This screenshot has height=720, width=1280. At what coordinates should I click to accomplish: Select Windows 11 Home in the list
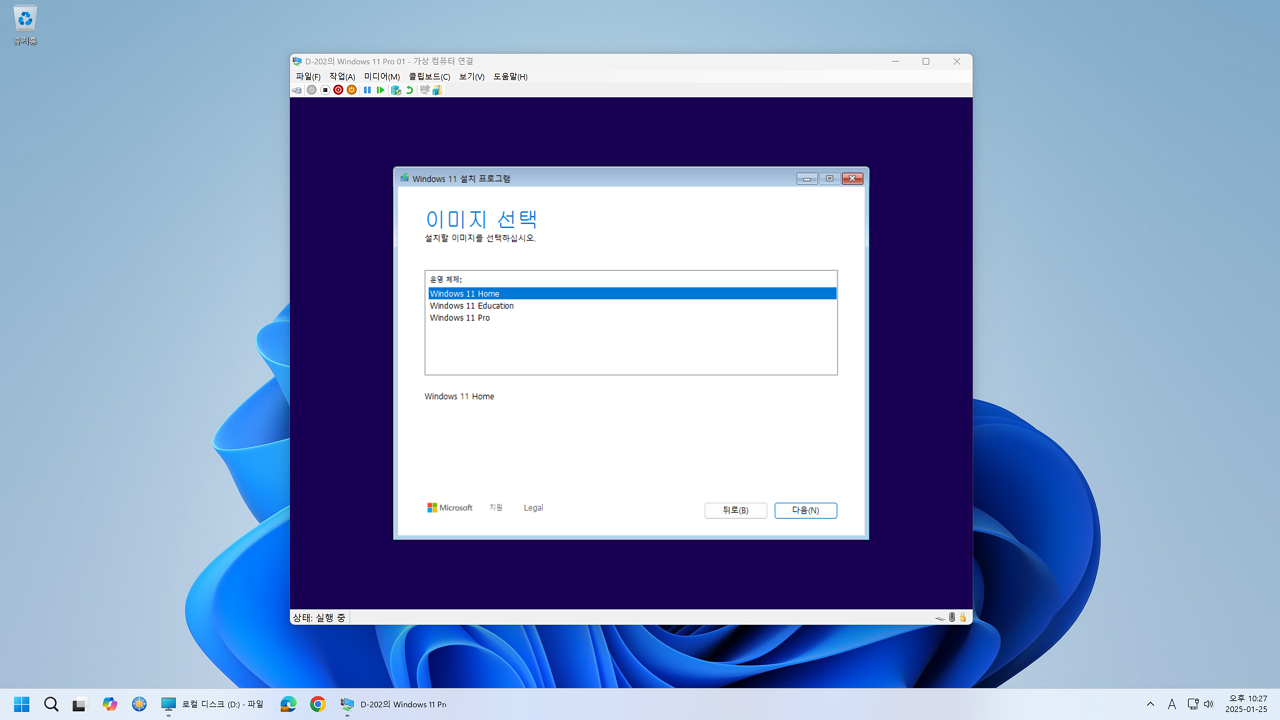[x=632, y=294]
